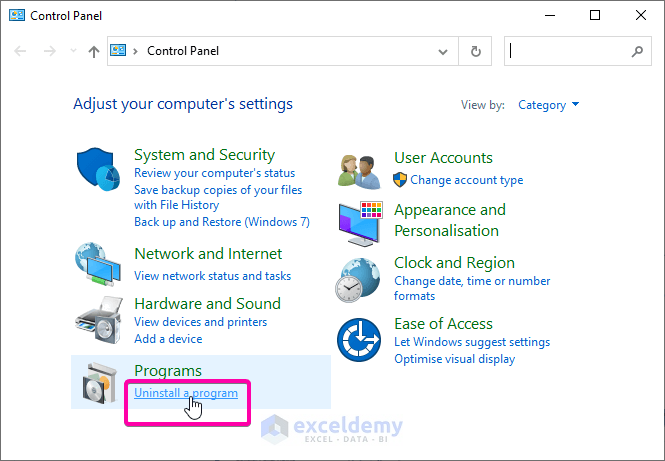Click the Control Panel search box
Viewport: 665px width, 461px height.
pyautogui.click(x=570, y=51)
